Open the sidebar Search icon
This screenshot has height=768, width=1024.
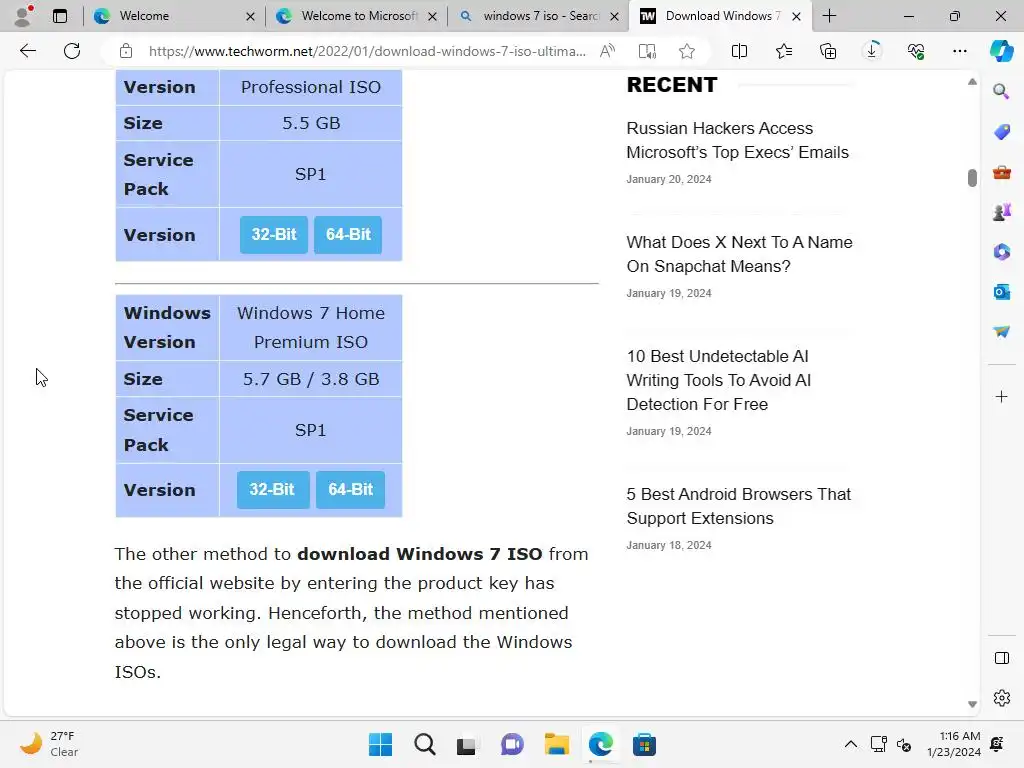click(x=1001, y=91)
